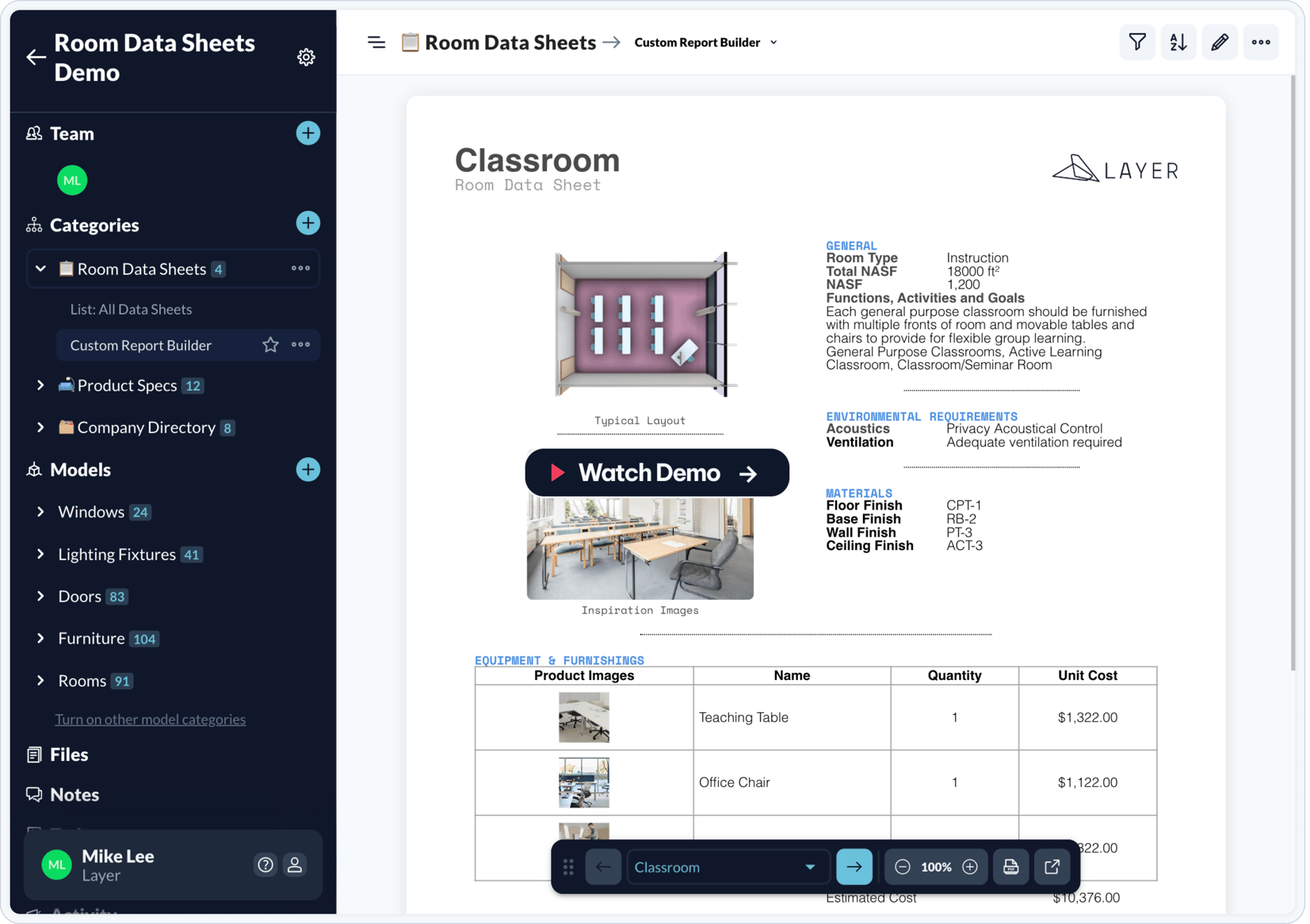This screenshot has height=924, width=1310.
Task: Click the help question mark icon
Action: click(x=265, y=865)
